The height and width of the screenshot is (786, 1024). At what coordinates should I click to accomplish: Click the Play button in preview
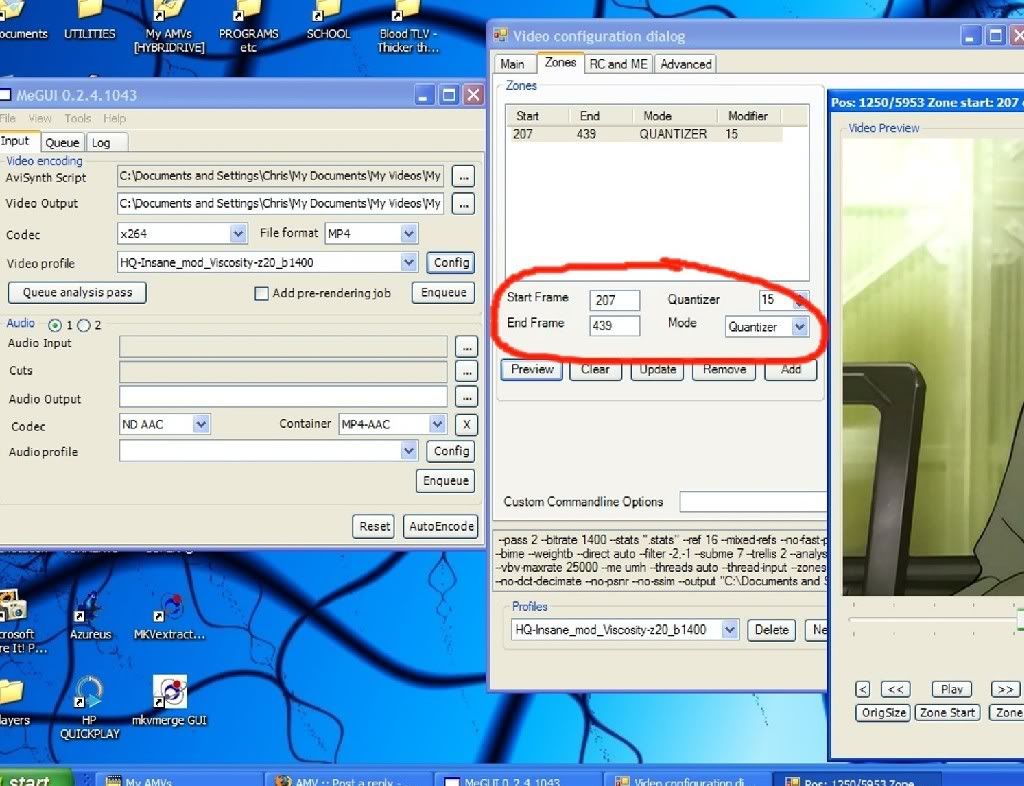[x=952, y=689]
